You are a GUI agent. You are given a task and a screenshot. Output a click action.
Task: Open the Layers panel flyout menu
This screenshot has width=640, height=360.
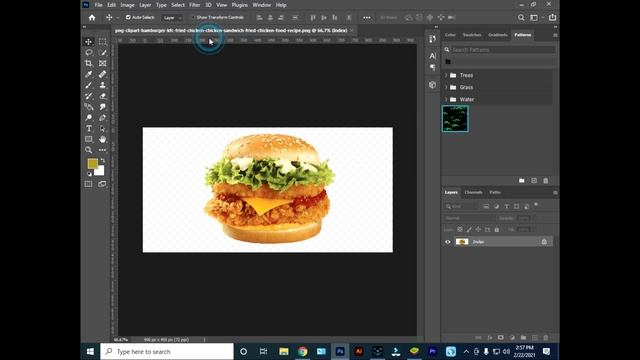click(555, 193)
